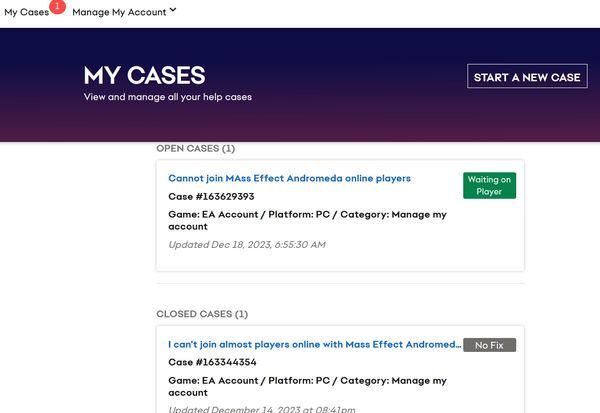Open the Cannot join MAss Effect Andromeda case

click(289, 178)
